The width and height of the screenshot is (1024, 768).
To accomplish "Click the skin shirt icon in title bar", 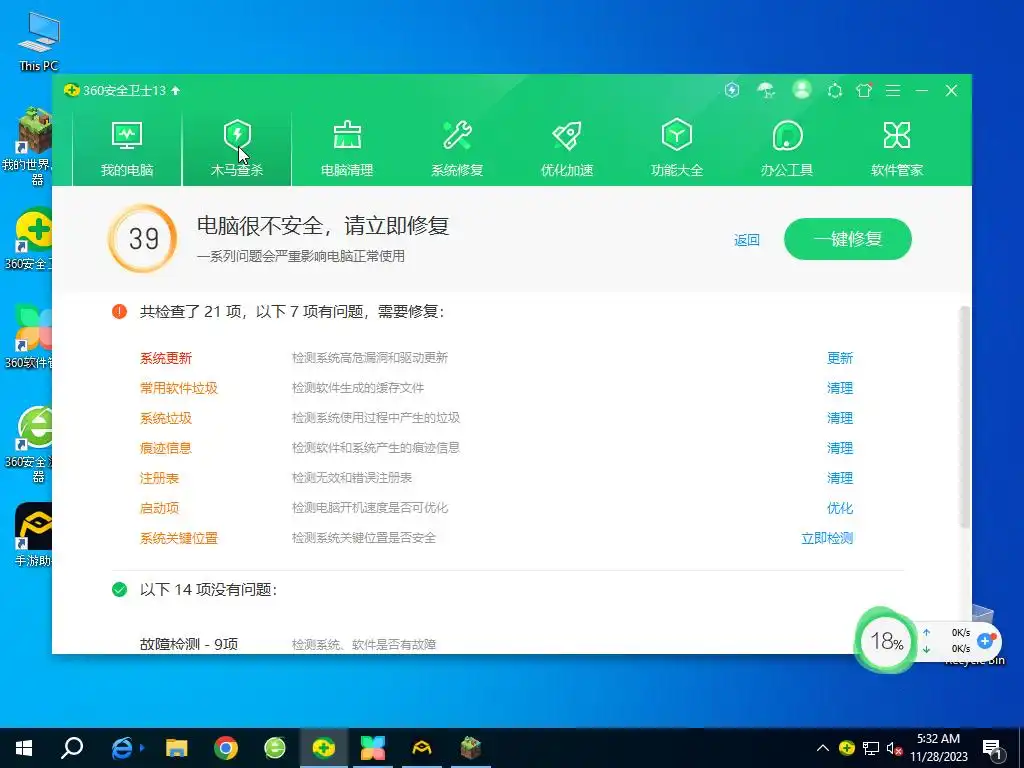I will [x=864, y=90].
